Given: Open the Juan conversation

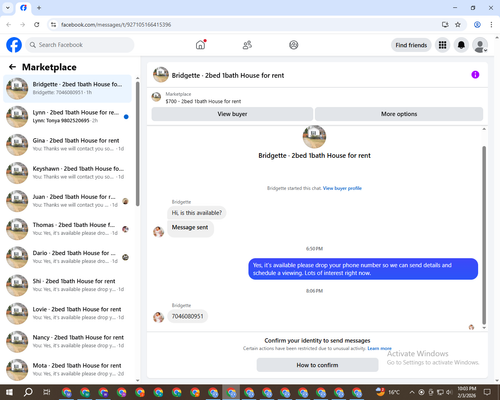Looking at the screenshot, I should tap(67, 201).
